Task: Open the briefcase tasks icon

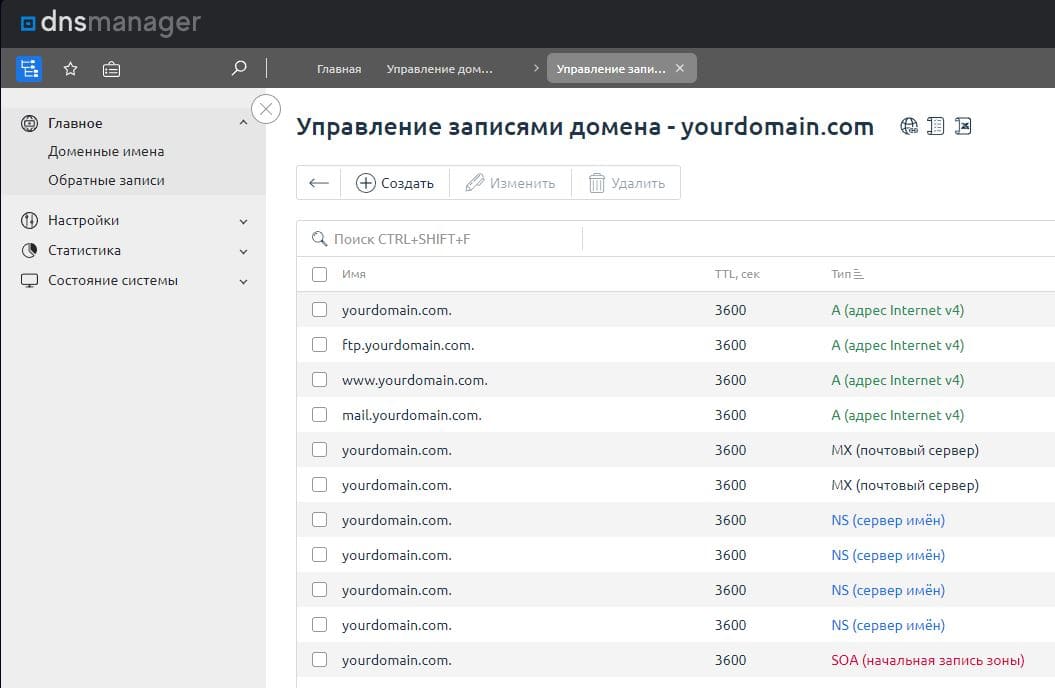Action: (x=111, y=69)
